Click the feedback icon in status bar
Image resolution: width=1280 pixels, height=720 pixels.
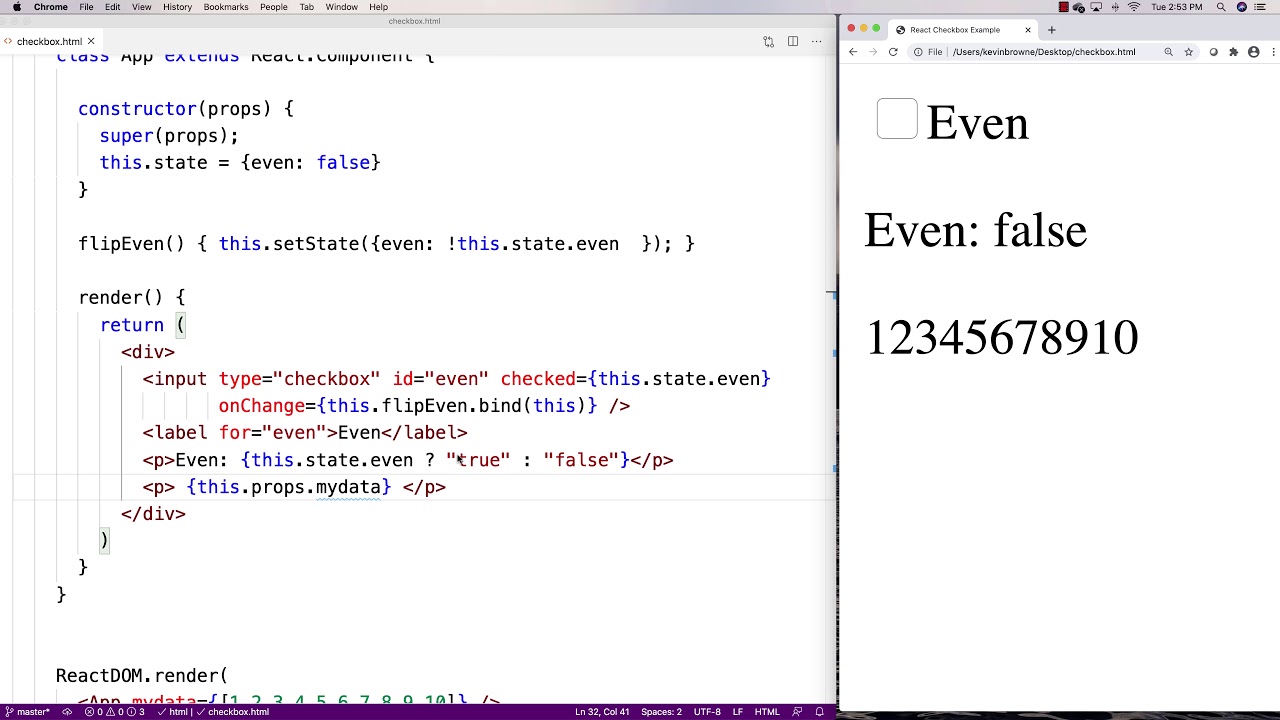797,712
